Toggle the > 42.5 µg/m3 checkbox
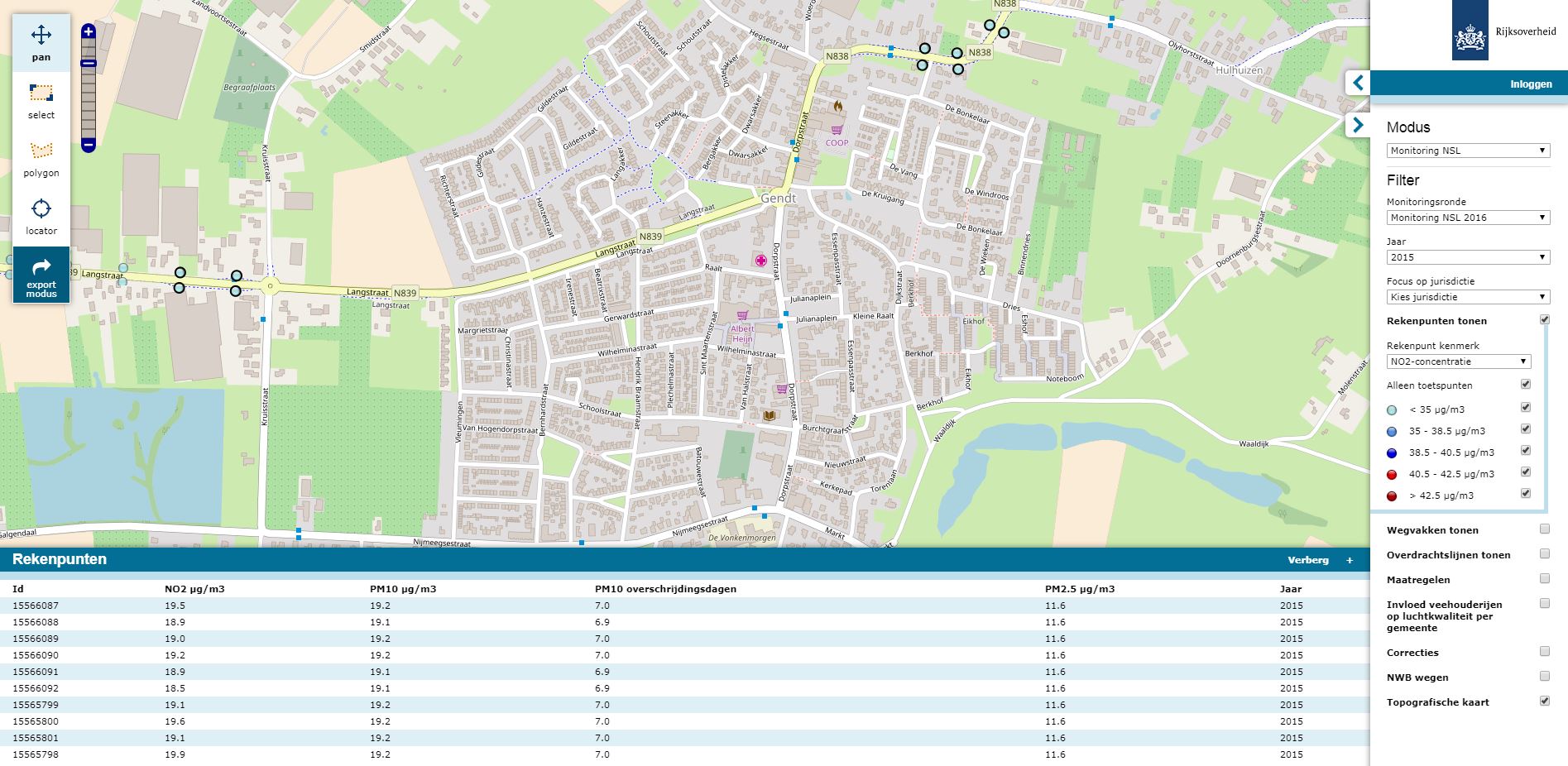The image size is (1568, 766). [x=1526, y=493]
